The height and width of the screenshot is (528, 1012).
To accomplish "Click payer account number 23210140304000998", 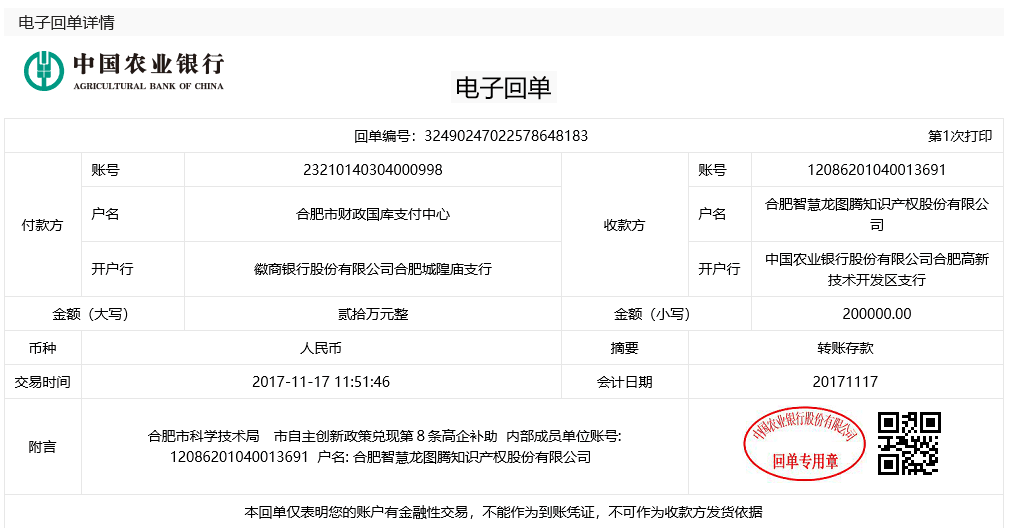I will pos(372,170).
